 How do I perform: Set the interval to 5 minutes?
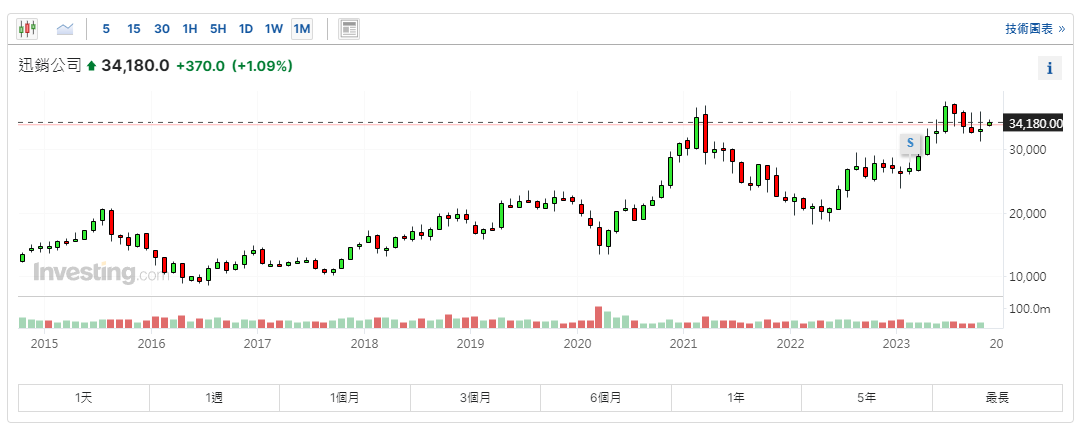click(x=107, y=29)
